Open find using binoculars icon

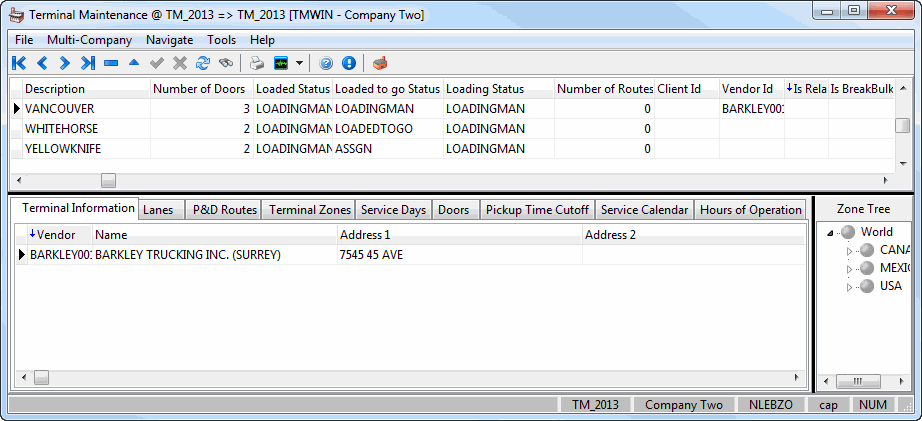pyautogui.click(x=226, y=63)
